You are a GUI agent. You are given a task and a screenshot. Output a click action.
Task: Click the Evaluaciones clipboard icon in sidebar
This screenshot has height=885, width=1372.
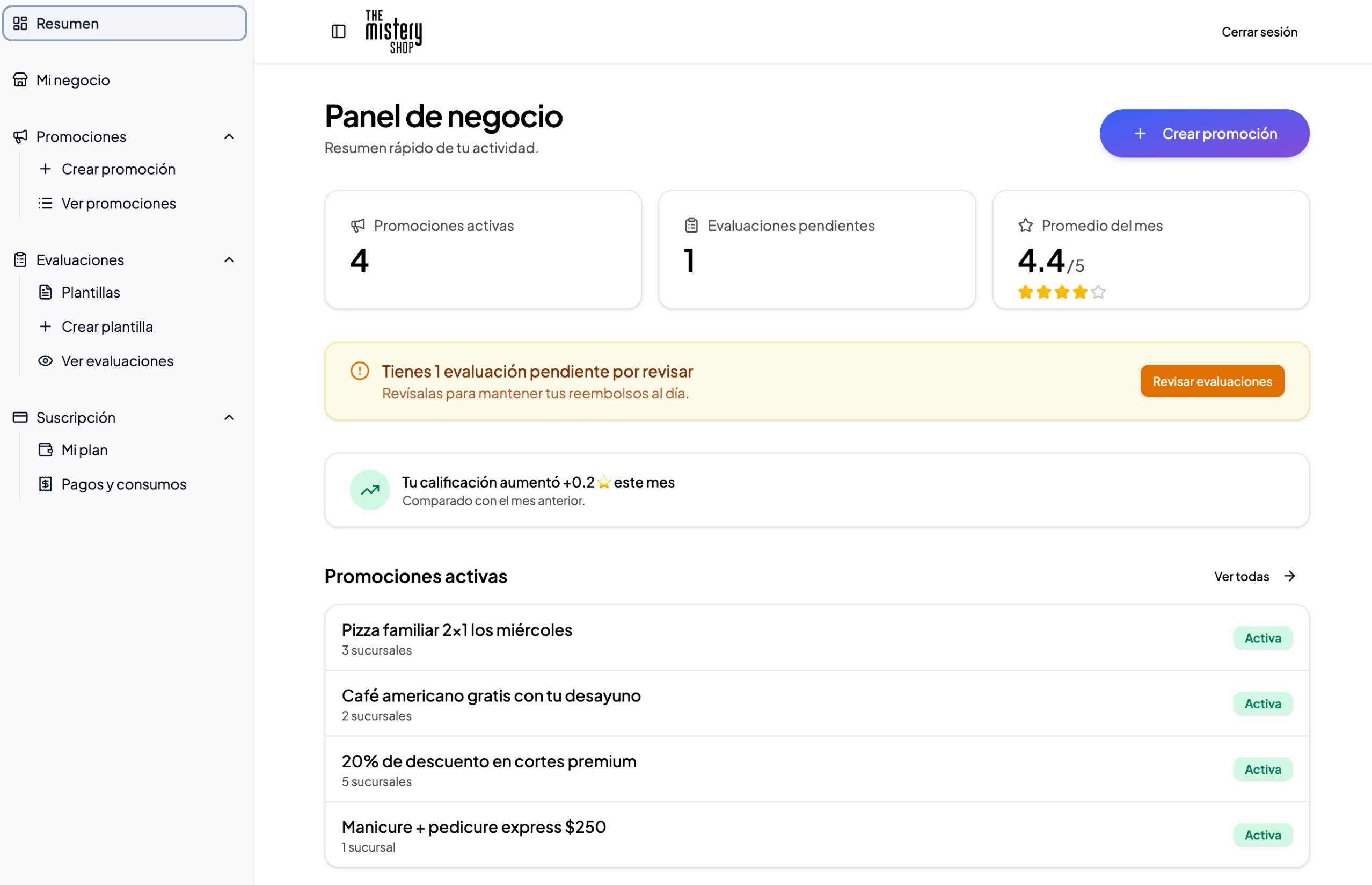[x=20, y=260]
